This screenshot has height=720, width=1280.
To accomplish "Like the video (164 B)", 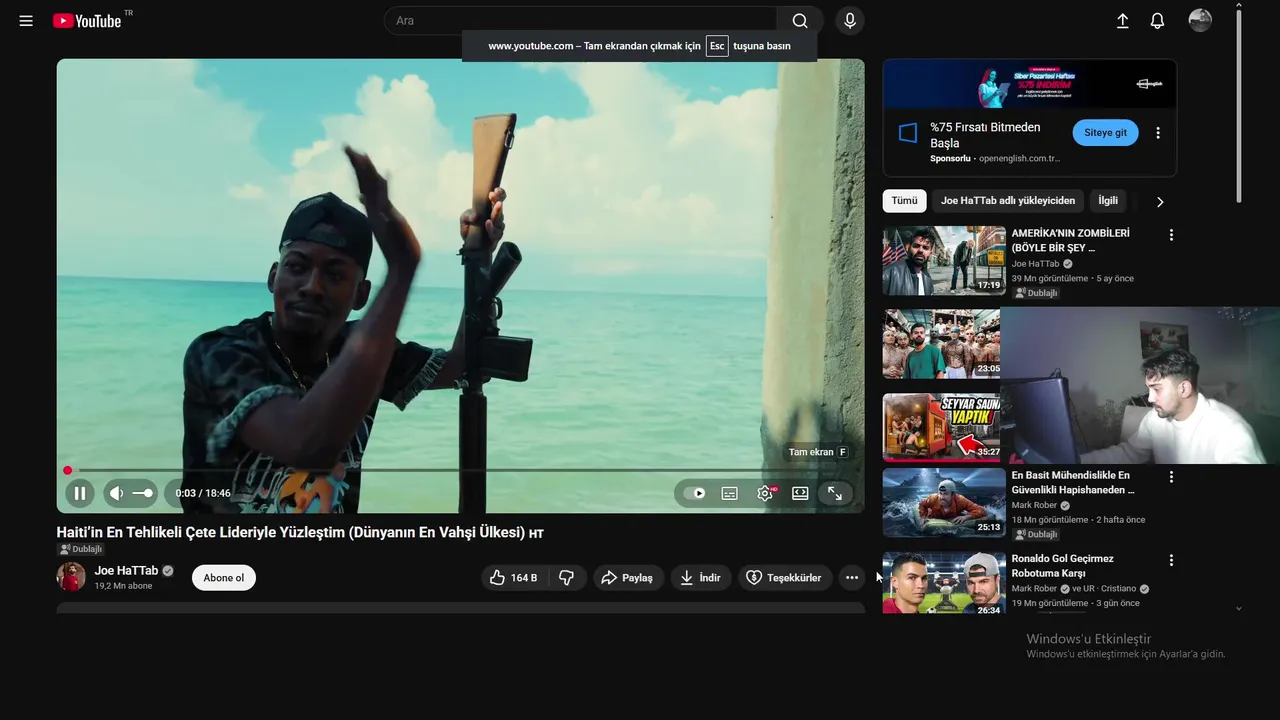I will (x=514, y=578).
